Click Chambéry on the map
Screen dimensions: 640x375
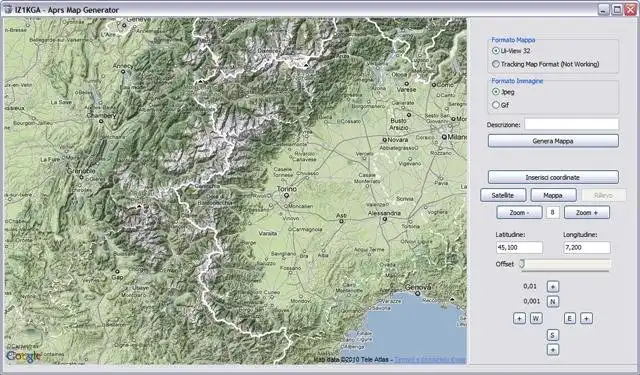101,115
